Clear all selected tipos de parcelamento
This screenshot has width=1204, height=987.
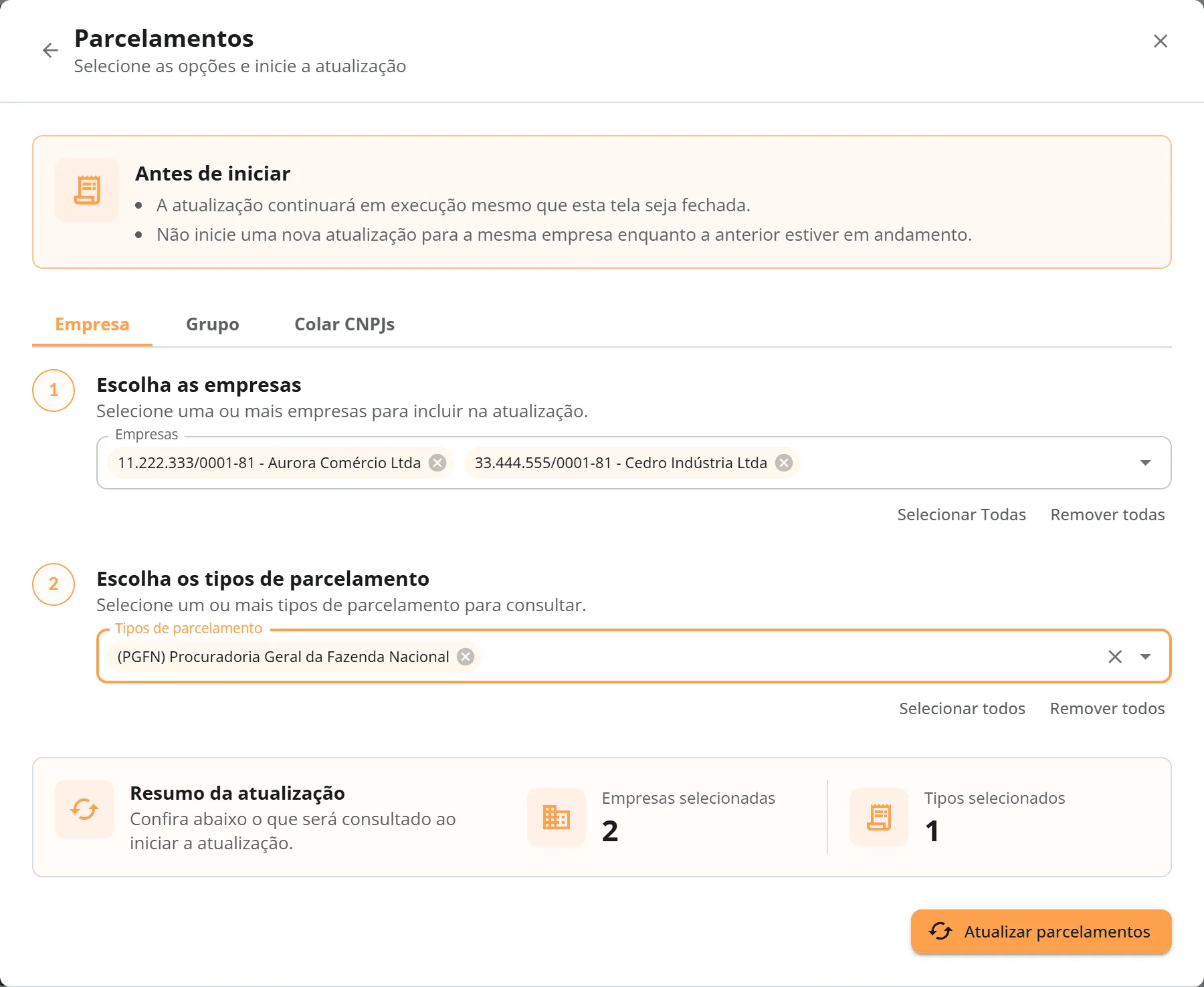click(1115, 657)
